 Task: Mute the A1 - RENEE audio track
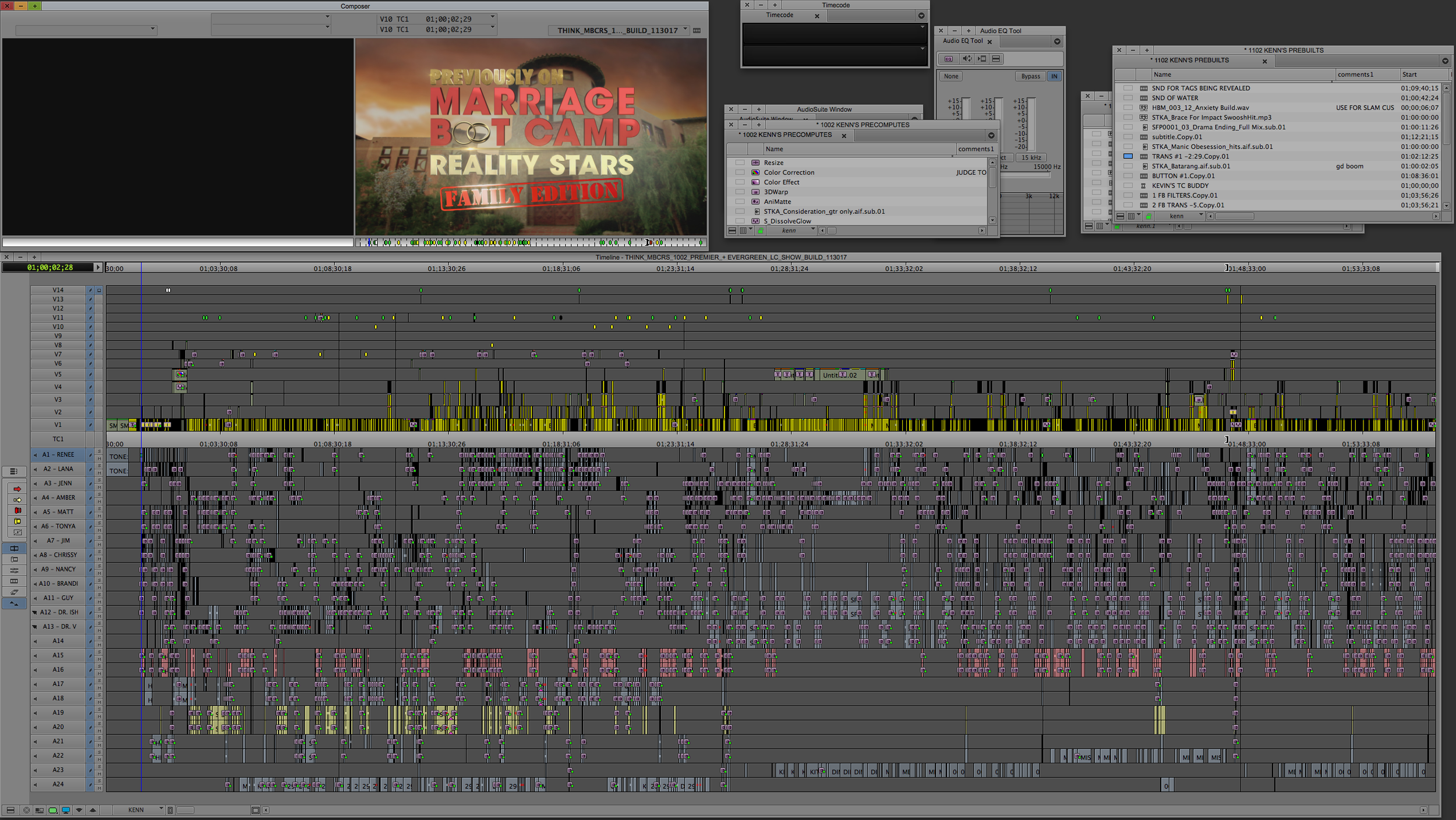(x=100, y=458)
